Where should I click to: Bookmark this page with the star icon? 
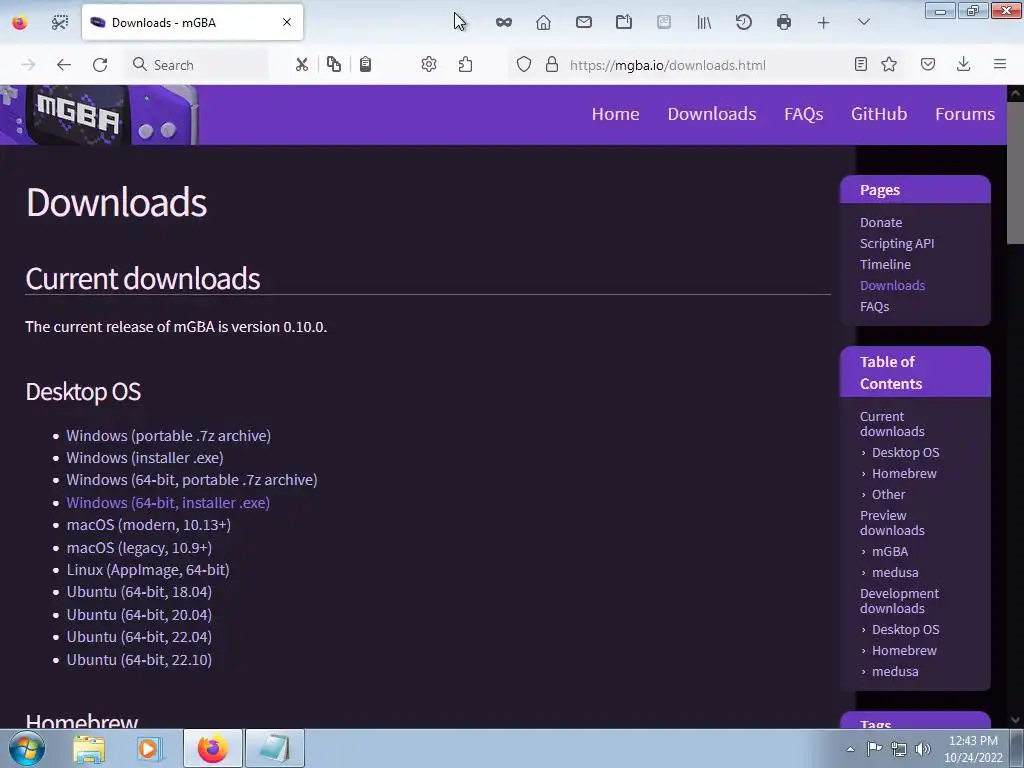[889, 64]
